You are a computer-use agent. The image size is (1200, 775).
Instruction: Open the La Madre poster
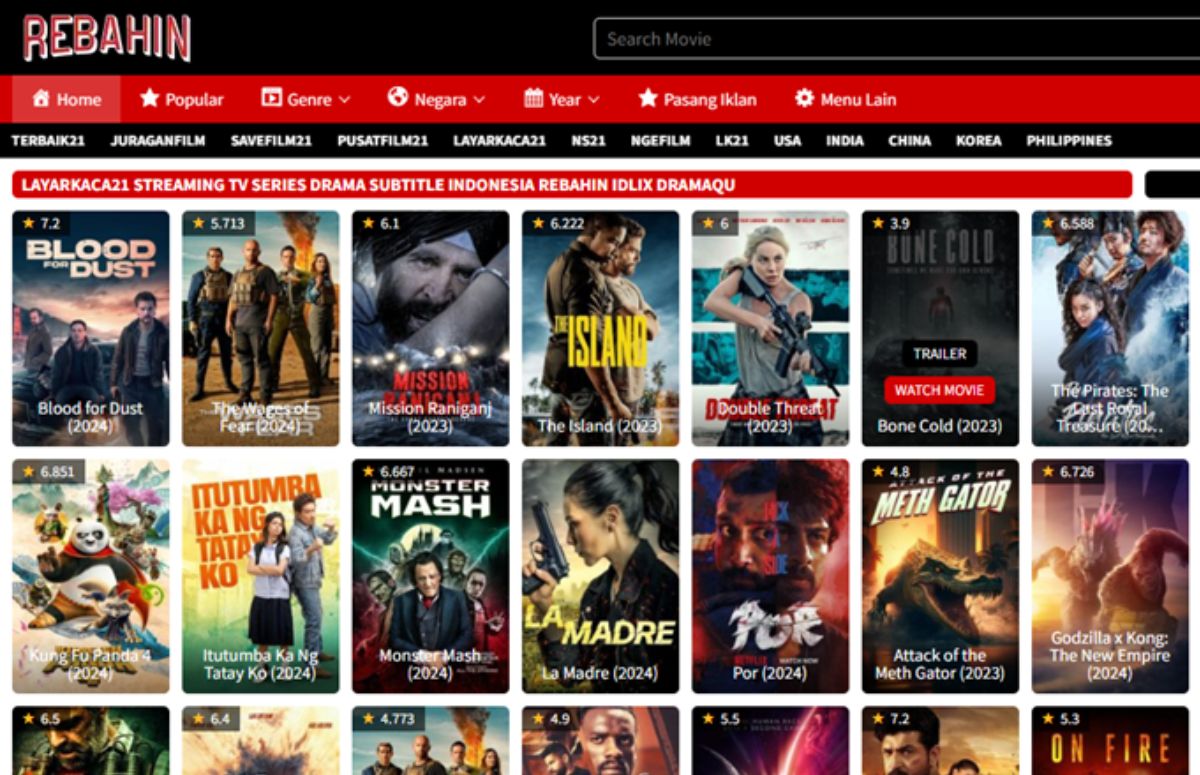pos(601,576)
